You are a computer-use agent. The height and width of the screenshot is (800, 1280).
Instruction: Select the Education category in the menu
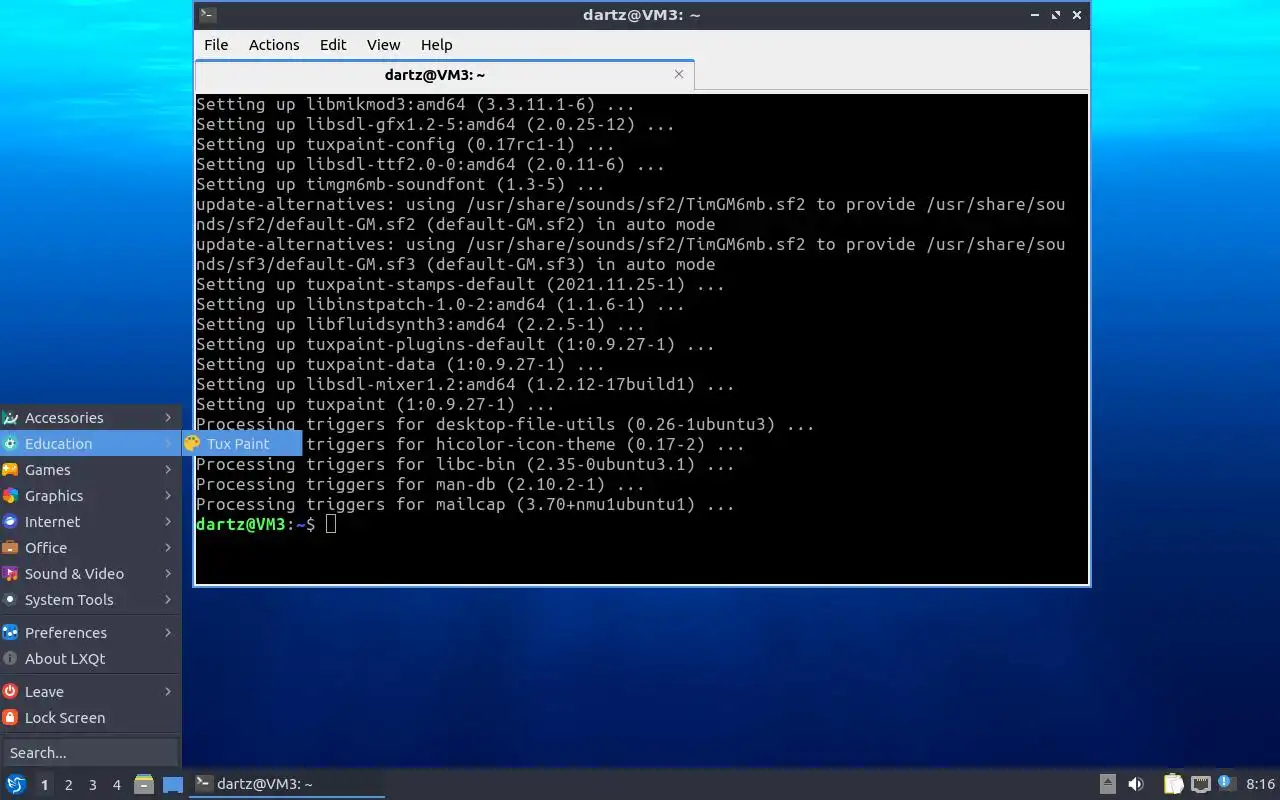pyautogui.click(x=90, y=444)
